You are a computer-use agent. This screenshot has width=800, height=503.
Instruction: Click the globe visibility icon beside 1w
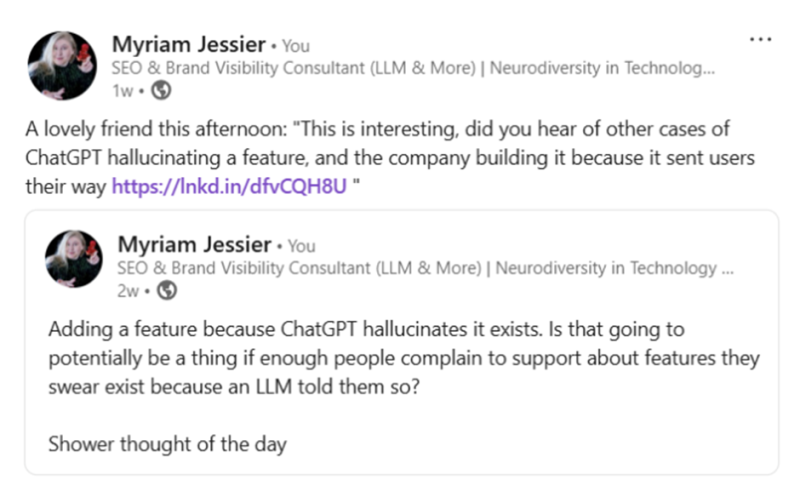point(161,90)
